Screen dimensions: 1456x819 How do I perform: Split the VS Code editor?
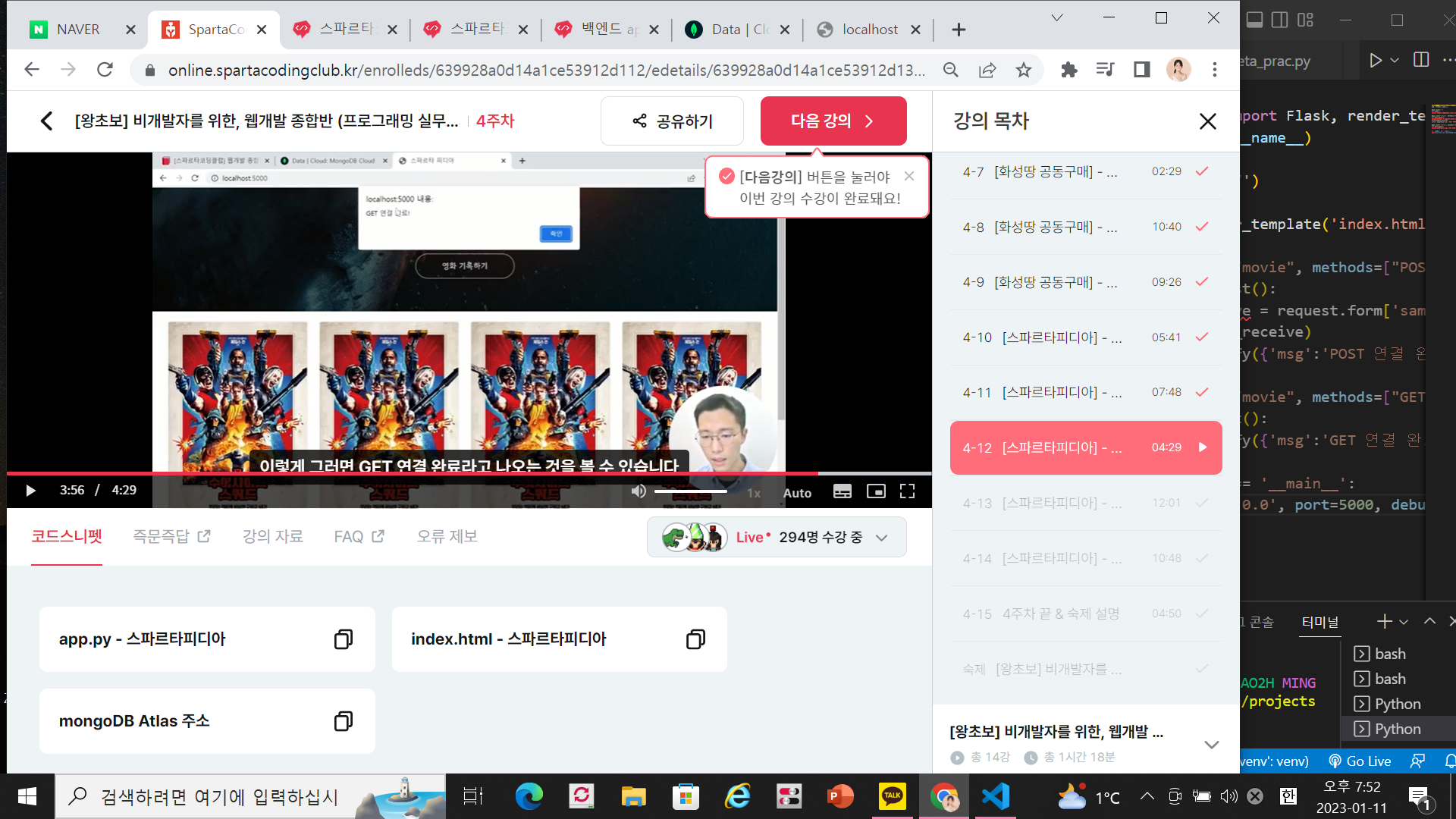pyautogui.click(x=1421, y=60)
